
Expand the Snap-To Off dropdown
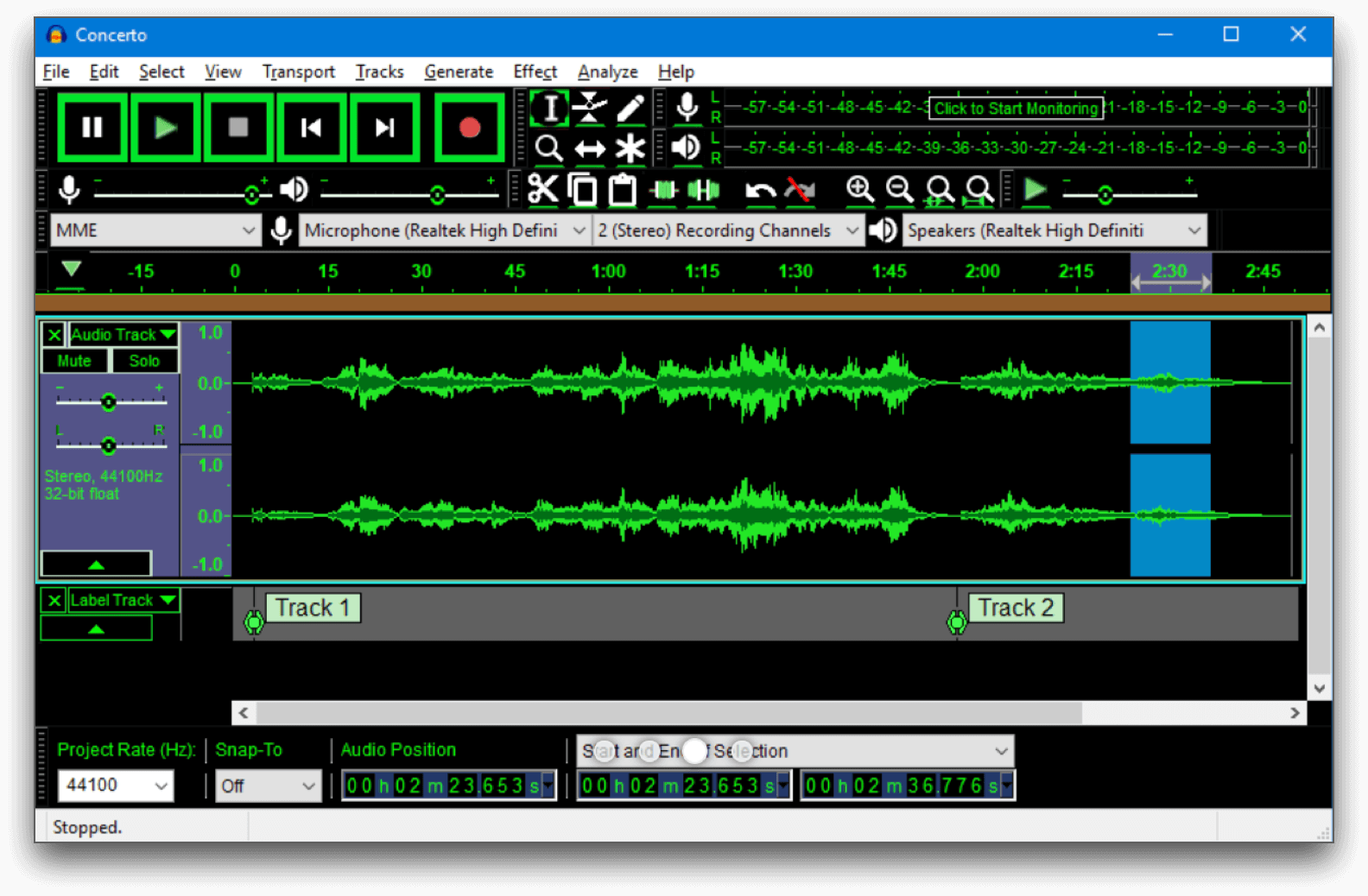[x=268, y=786]
